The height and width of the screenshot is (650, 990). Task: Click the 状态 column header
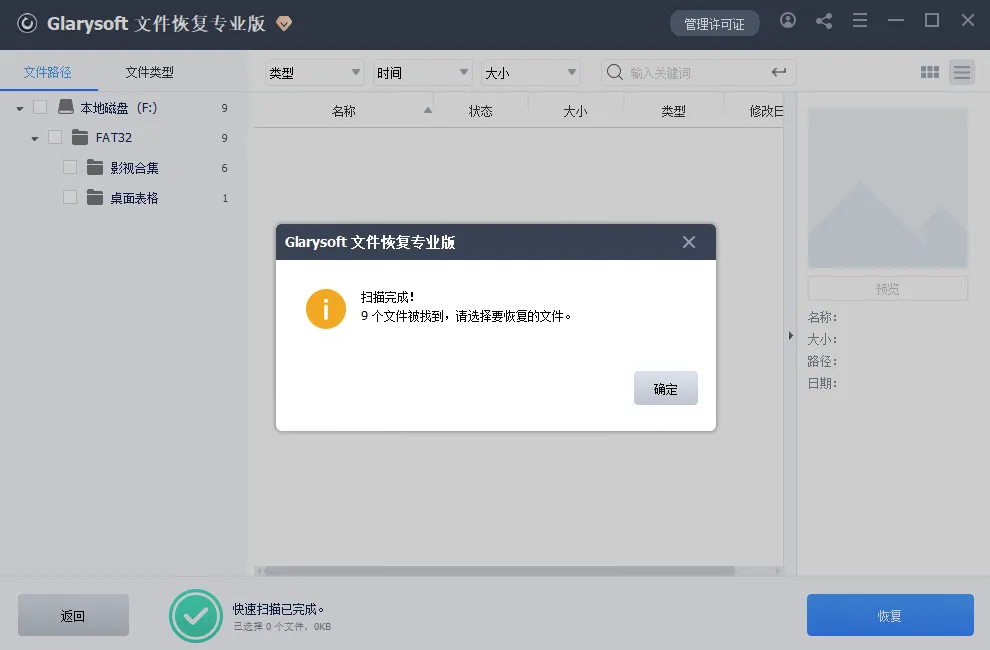pos(480,111)
